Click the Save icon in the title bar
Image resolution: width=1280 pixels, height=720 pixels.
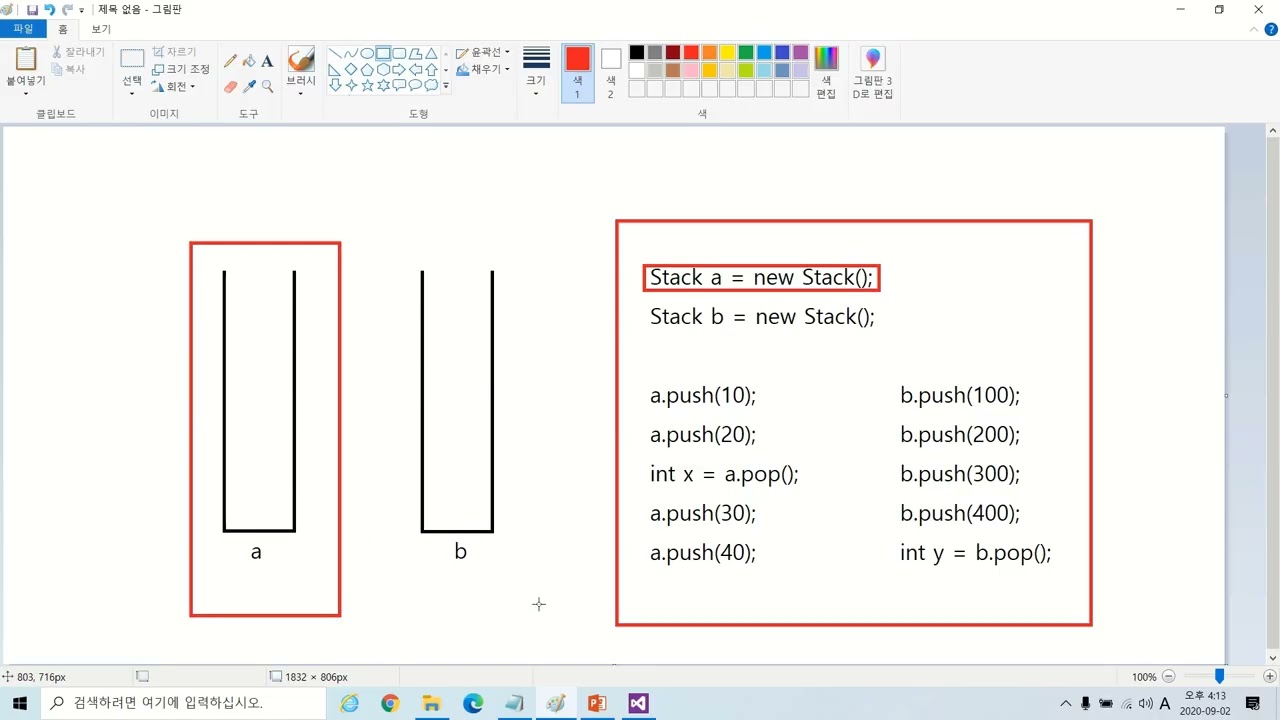click(32, 9)
